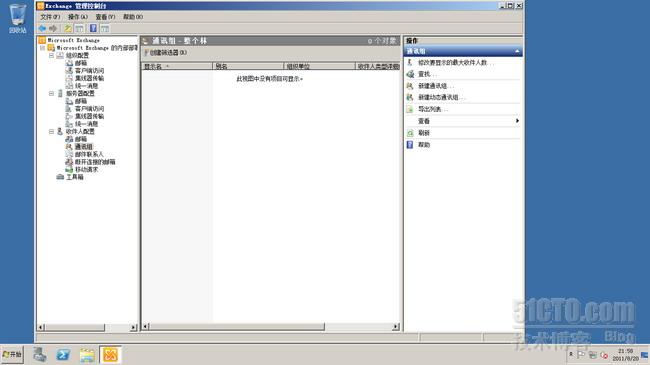Open the 工具箱 tree node
650x365 pixels.
tap(75, 177)
